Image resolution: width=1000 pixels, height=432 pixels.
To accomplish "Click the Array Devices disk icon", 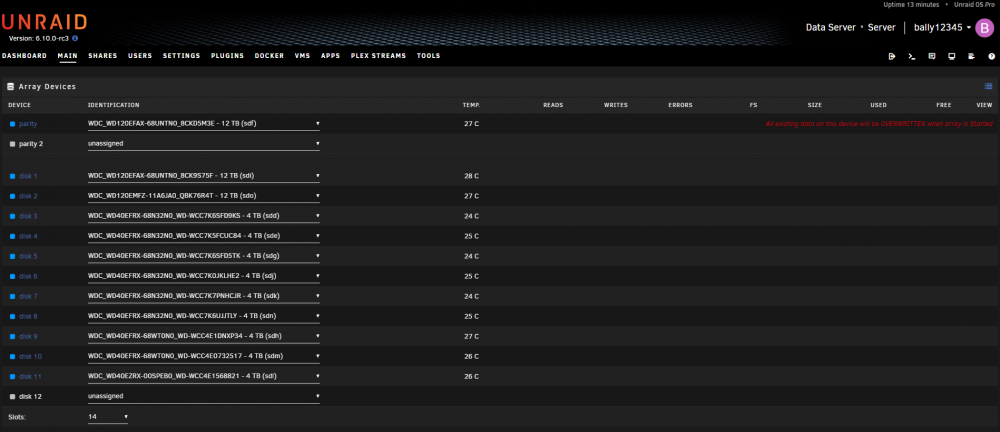I will click(10, 86).
